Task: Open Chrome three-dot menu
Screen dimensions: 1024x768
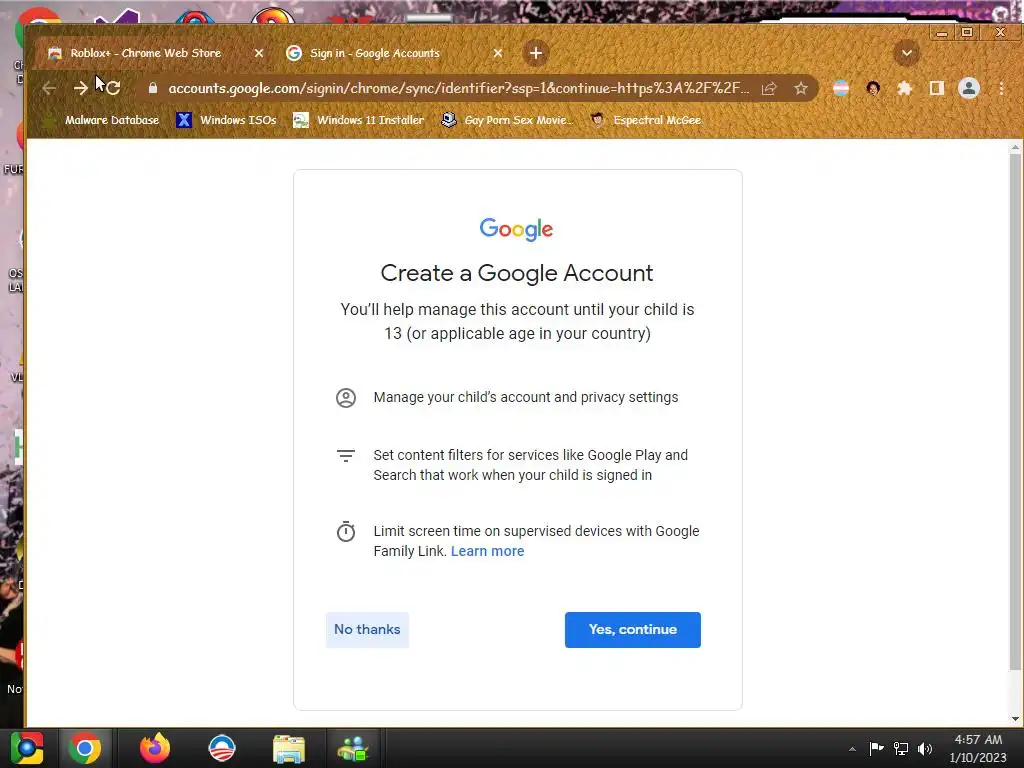Action: (x=1001, y=88)
